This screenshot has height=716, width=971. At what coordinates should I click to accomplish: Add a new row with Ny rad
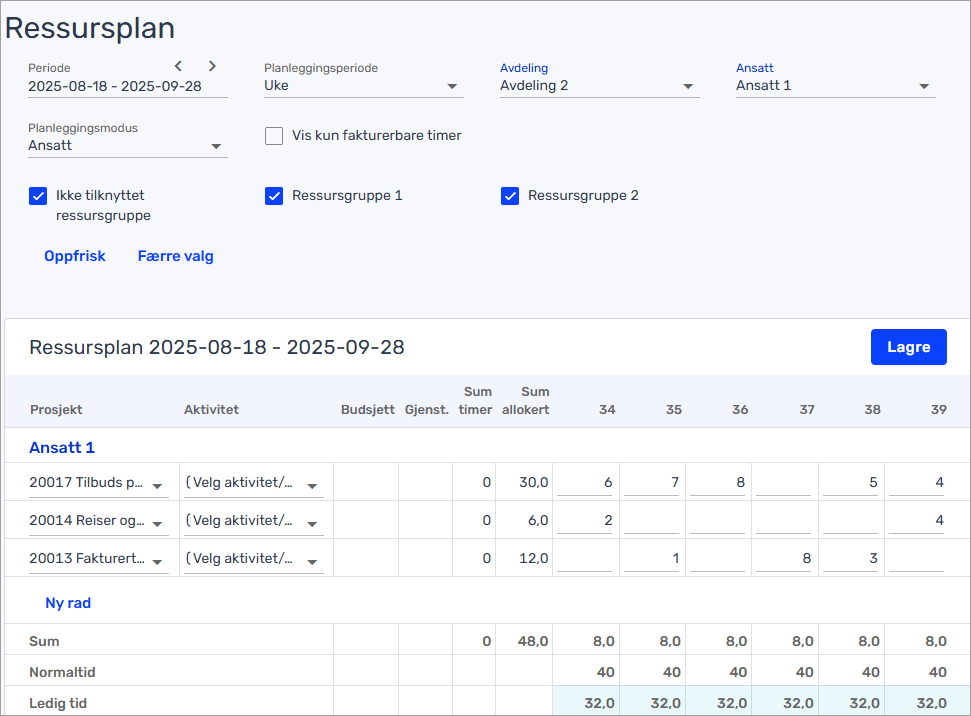click(68, 603)
